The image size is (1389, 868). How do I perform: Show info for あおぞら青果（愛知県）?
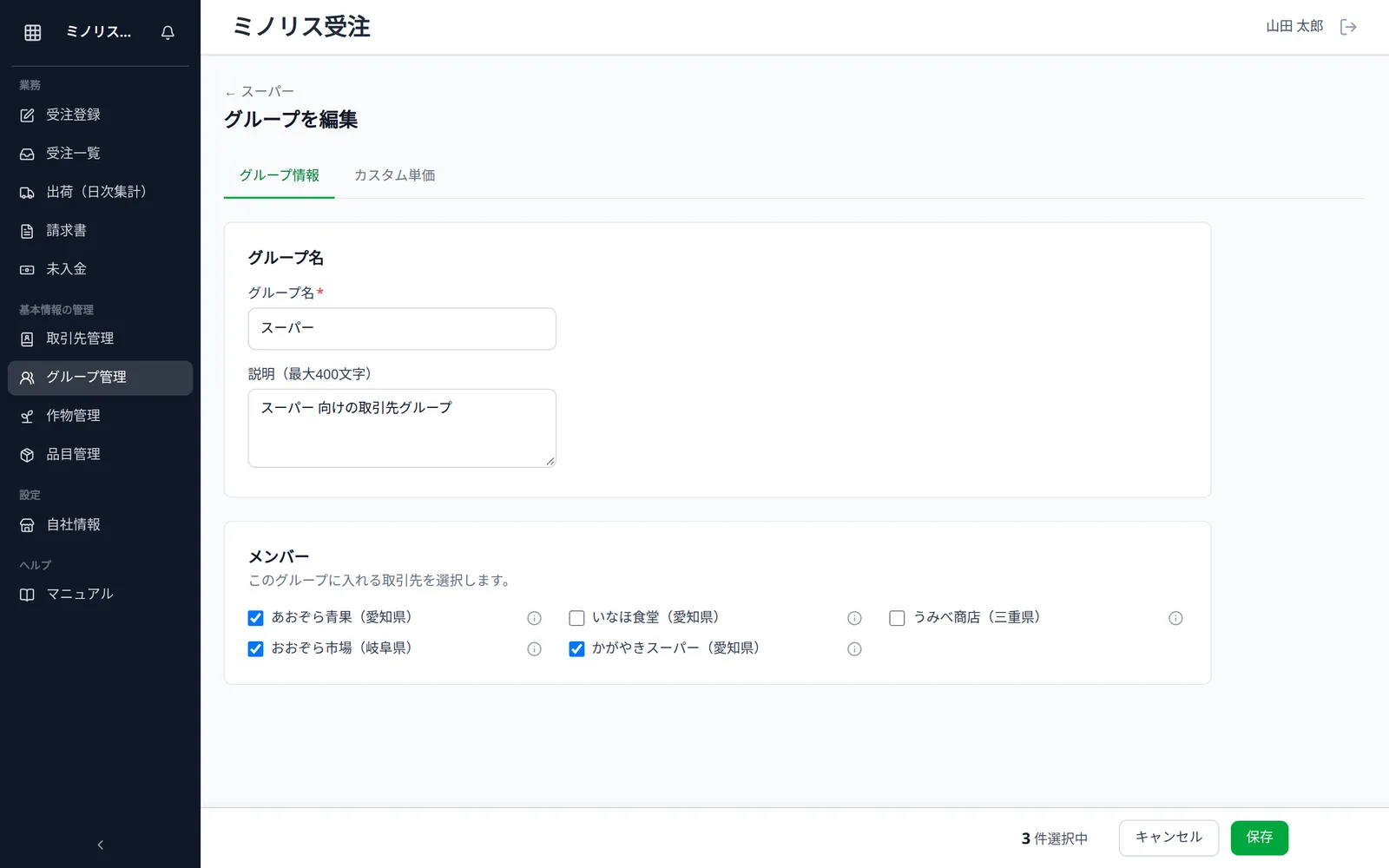click(x=534, y=618)
